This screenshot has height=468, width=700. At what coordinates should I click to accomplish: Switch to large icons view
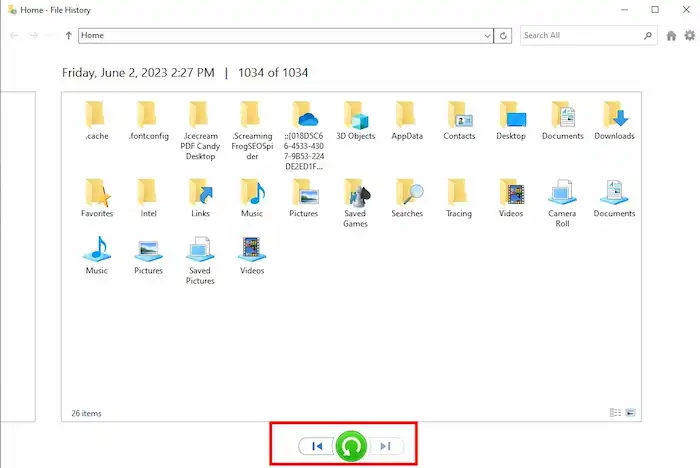[x=630, y=412]
